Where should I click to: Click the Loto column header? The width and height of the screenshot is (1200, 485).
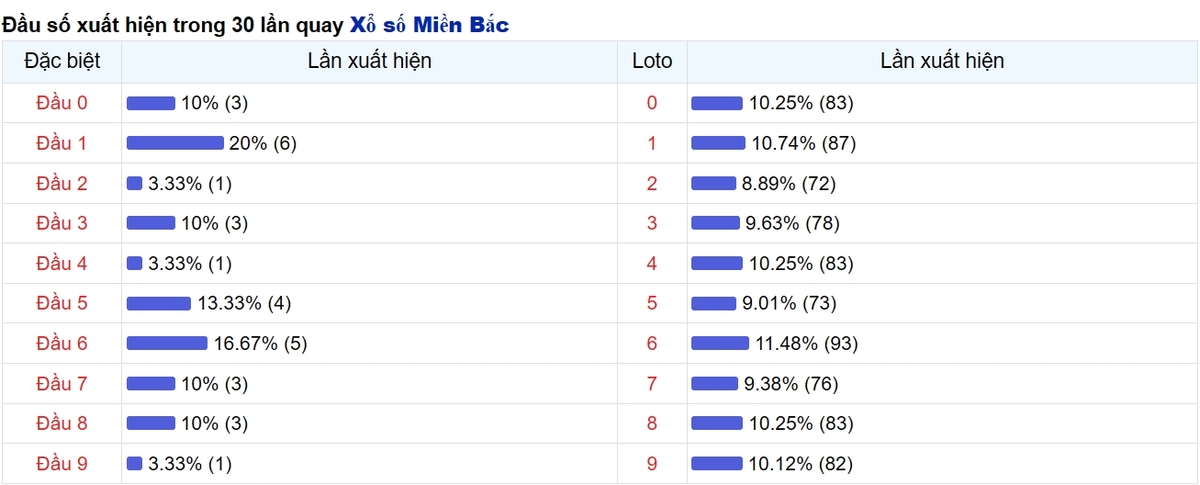point(652,61)
